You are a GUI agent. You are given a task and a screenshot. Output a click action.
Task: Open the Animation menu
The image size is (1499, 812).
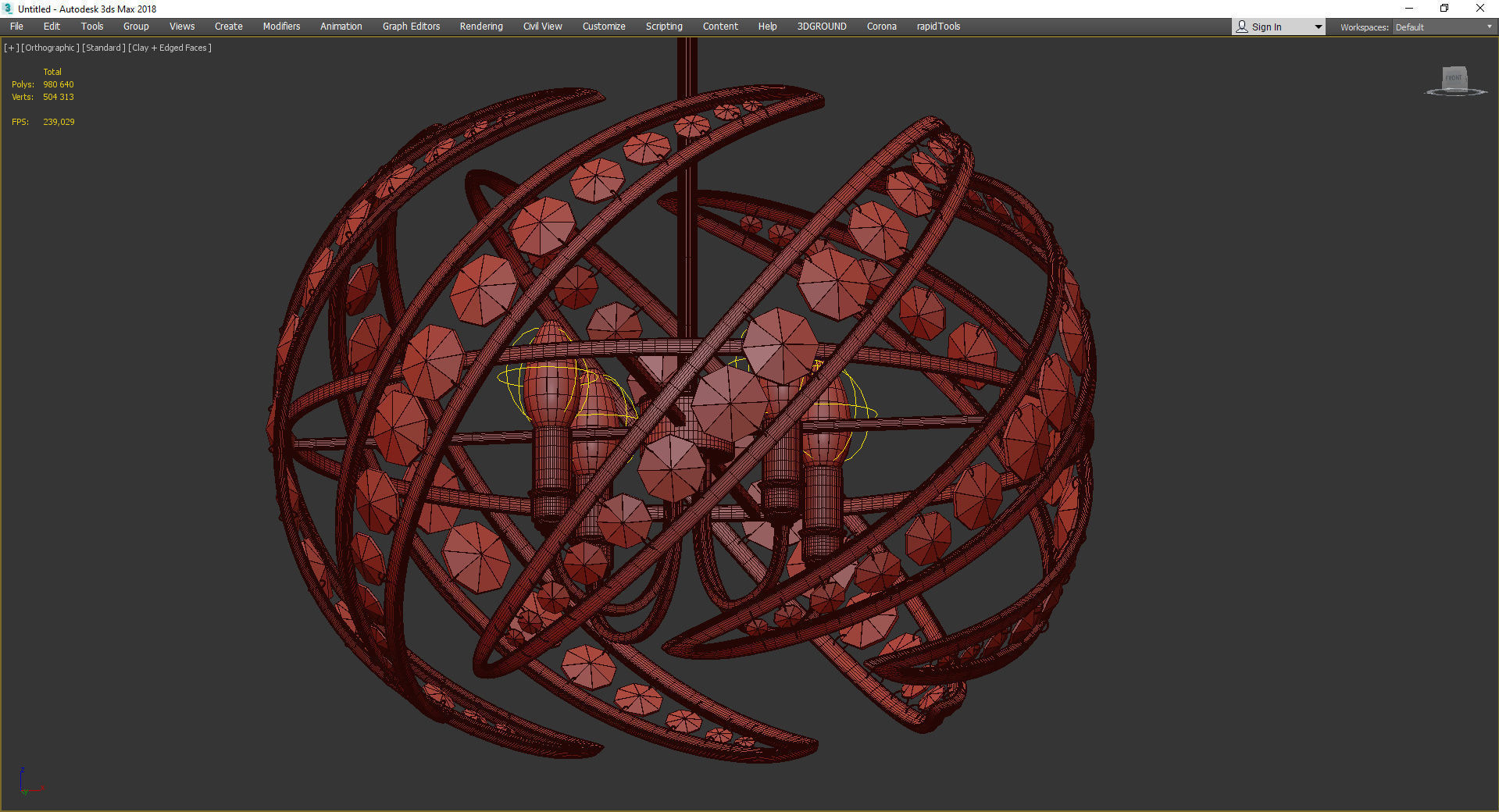coord(341,27)
